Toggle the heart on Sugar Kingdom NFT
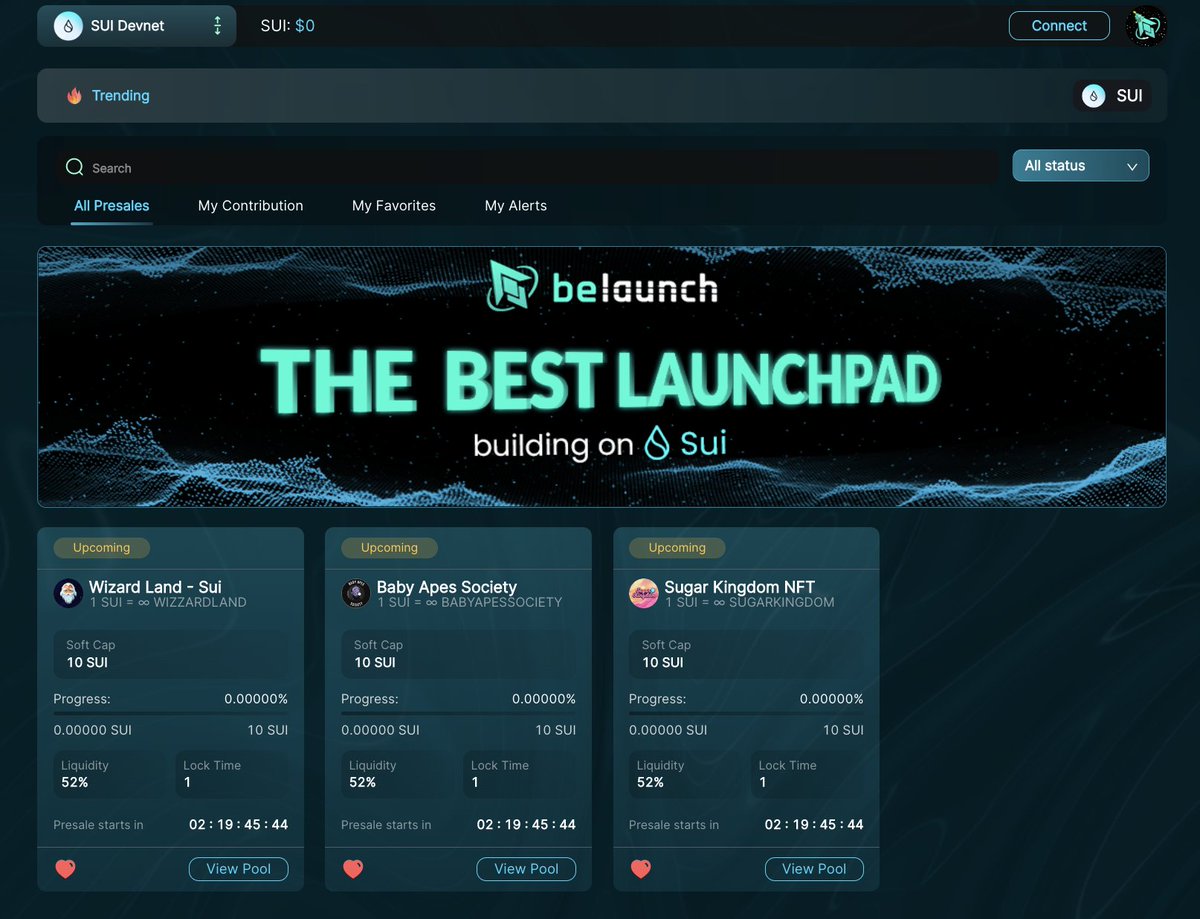The image size is (1200, 919). click(x=641, y=869)
